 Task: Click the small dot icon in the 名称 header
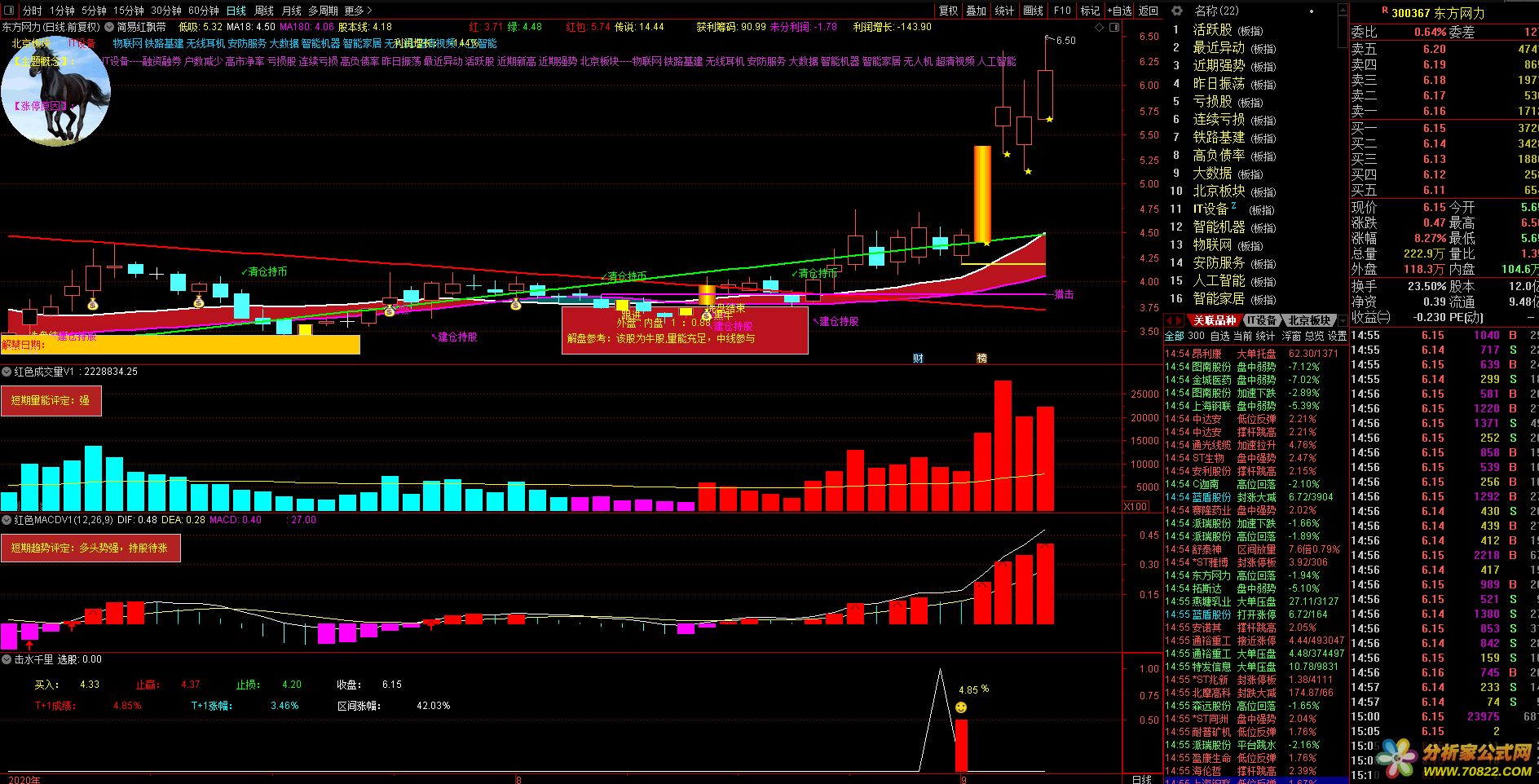pos(1311,11)
